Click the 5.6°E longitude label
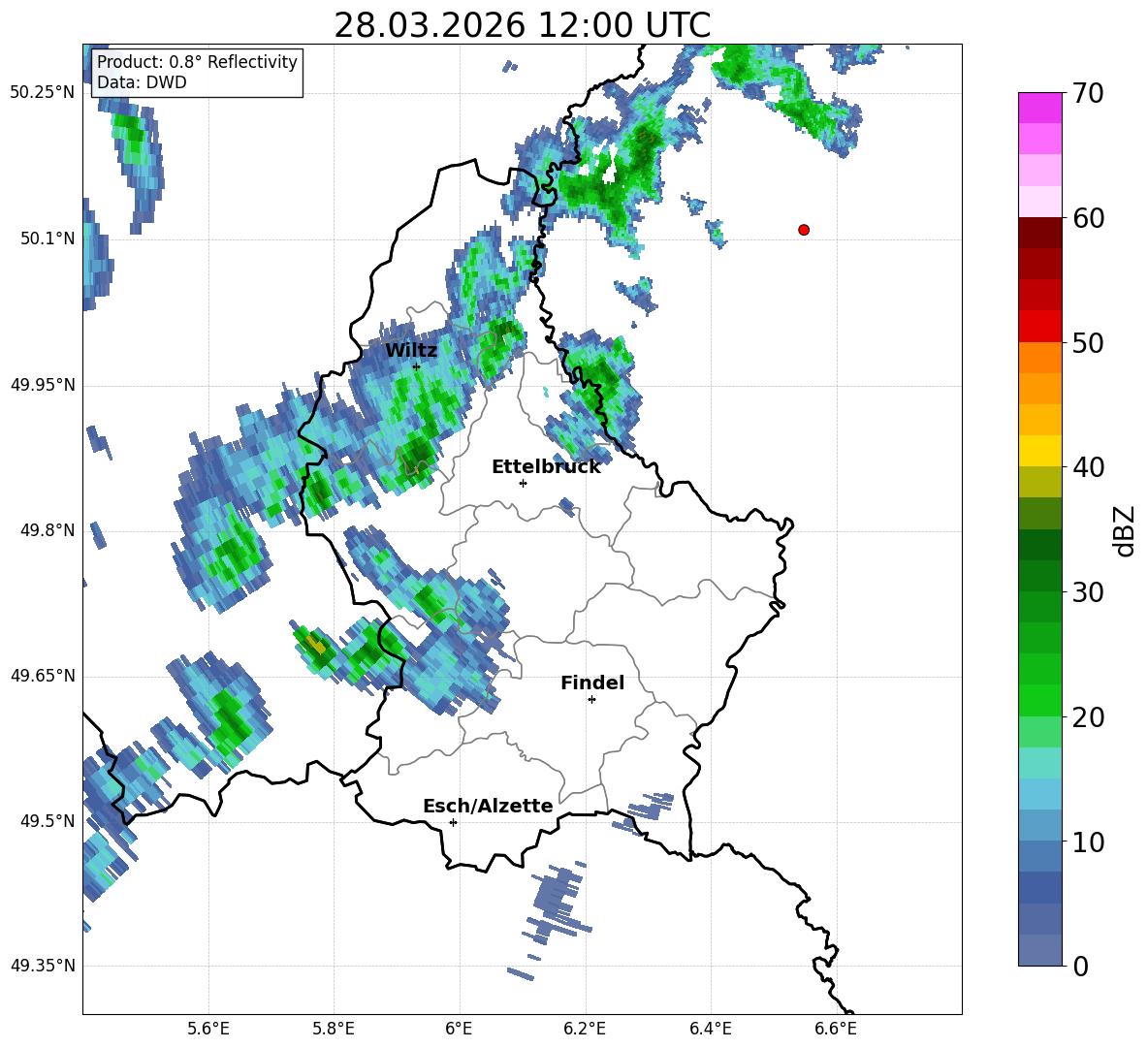This screenshot has height=1048, width=1148. 208,1029
